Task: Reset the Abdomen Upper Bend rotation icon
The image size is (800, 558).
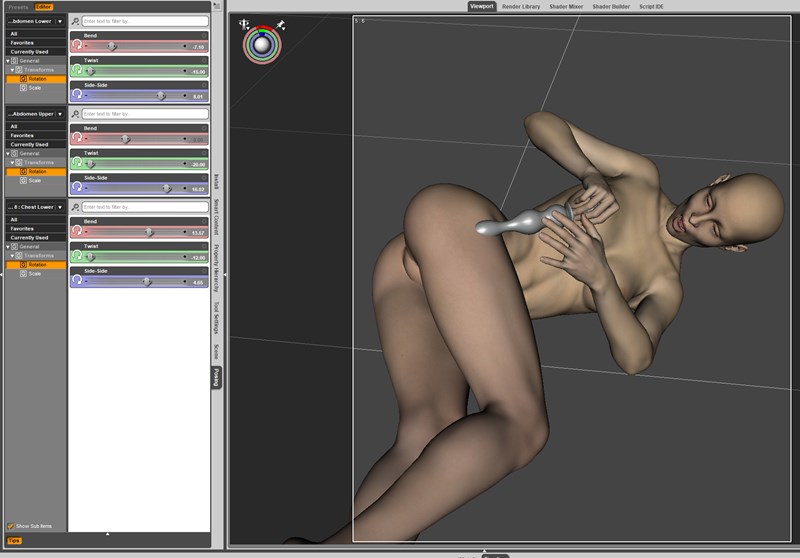Action: pyautogui.click(x=77, y=138)
